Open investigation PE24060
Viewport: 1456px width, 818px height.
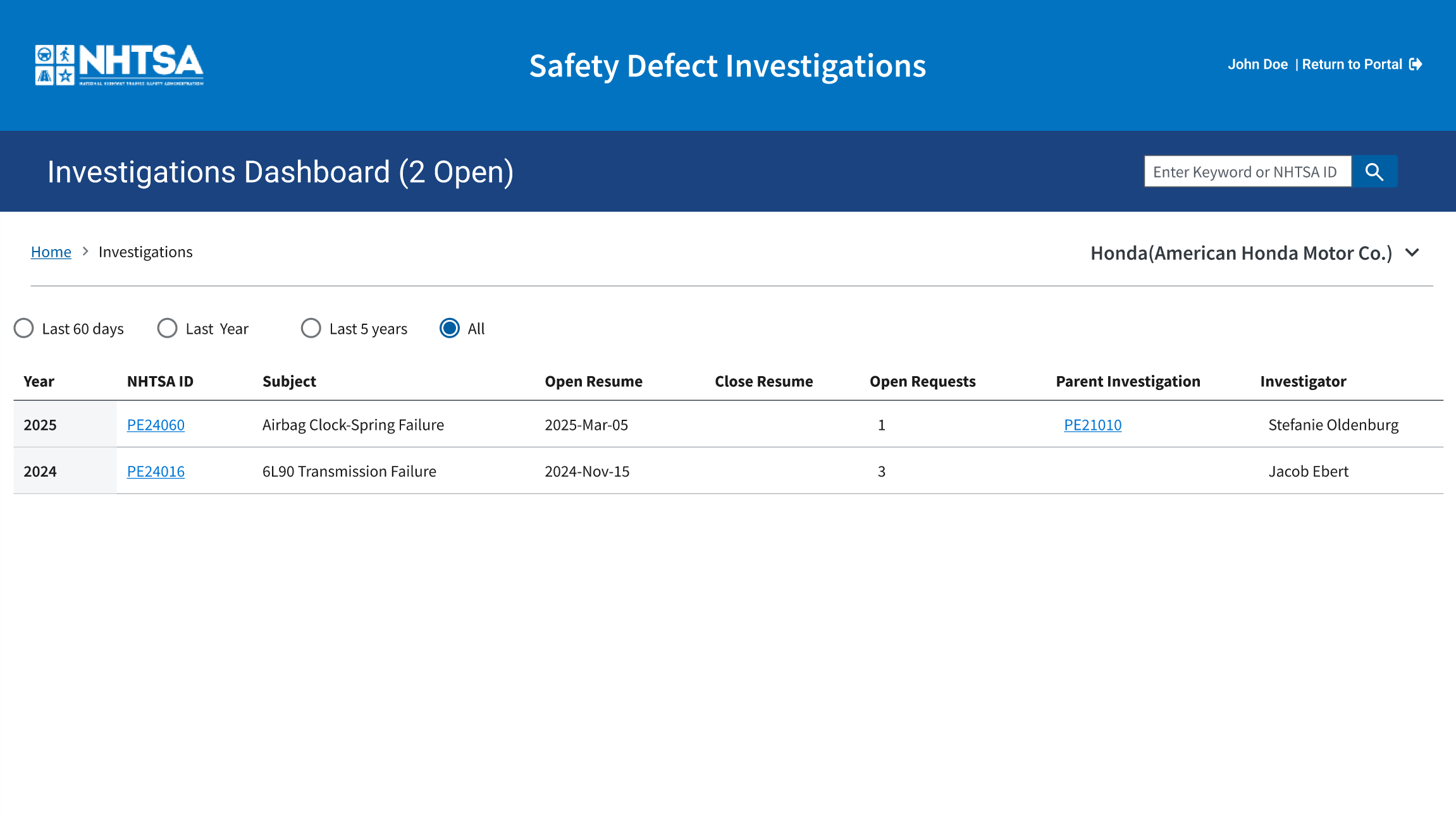click(x=156, y=425)
